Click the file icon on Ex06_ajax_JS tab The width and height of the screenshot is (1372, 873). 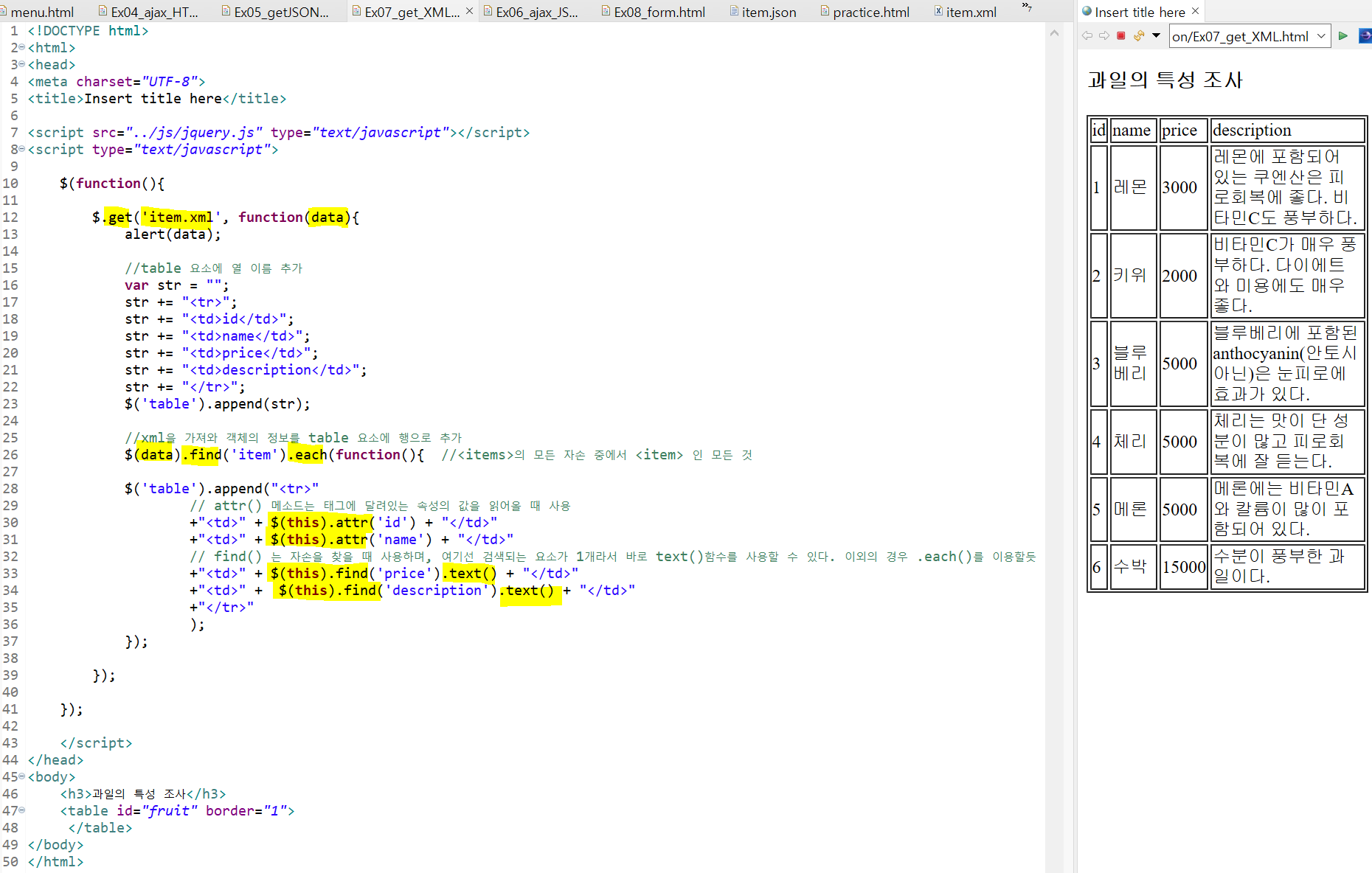pos(488,11)
